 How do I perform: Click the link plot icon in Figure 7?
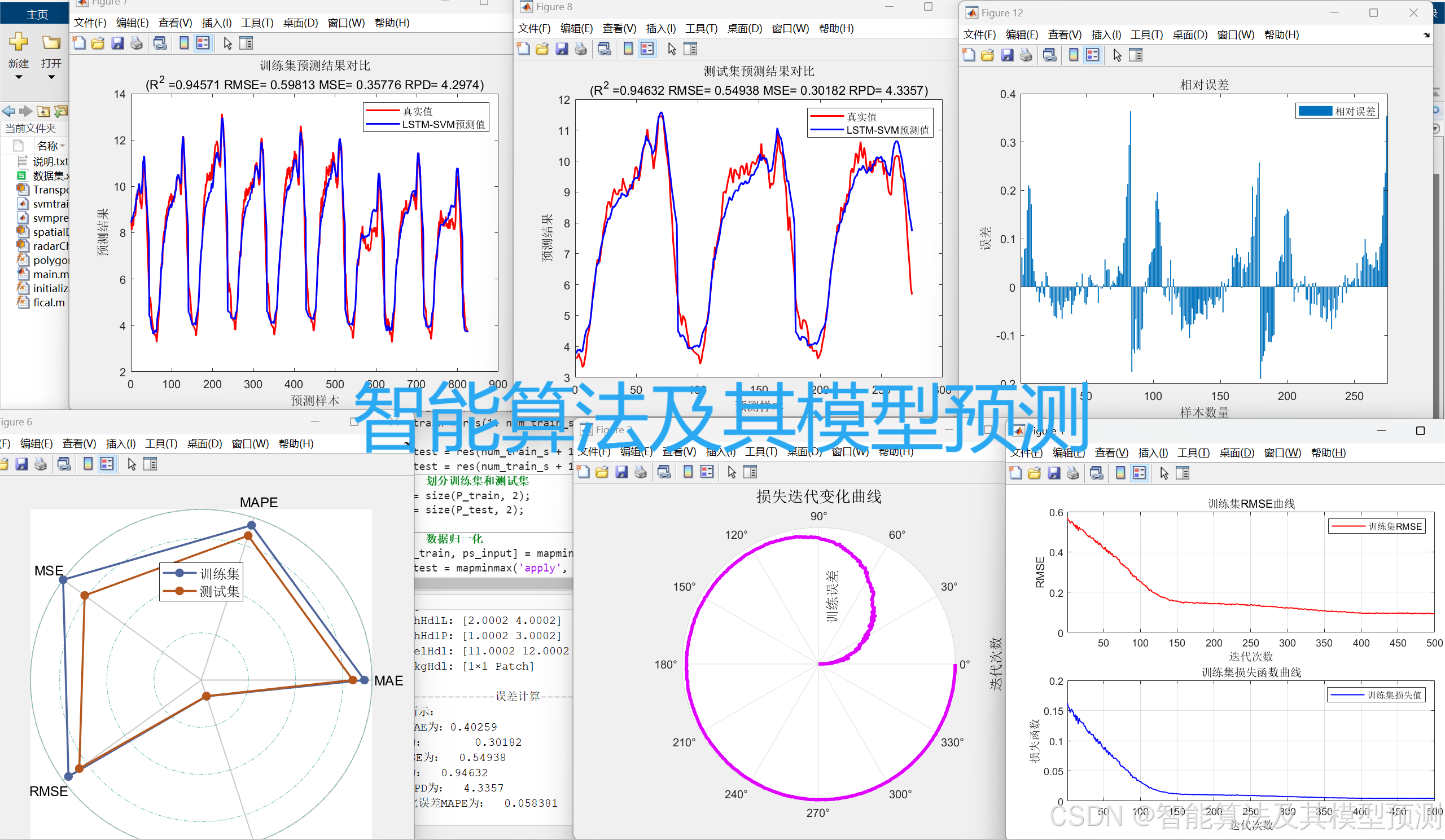160,43
